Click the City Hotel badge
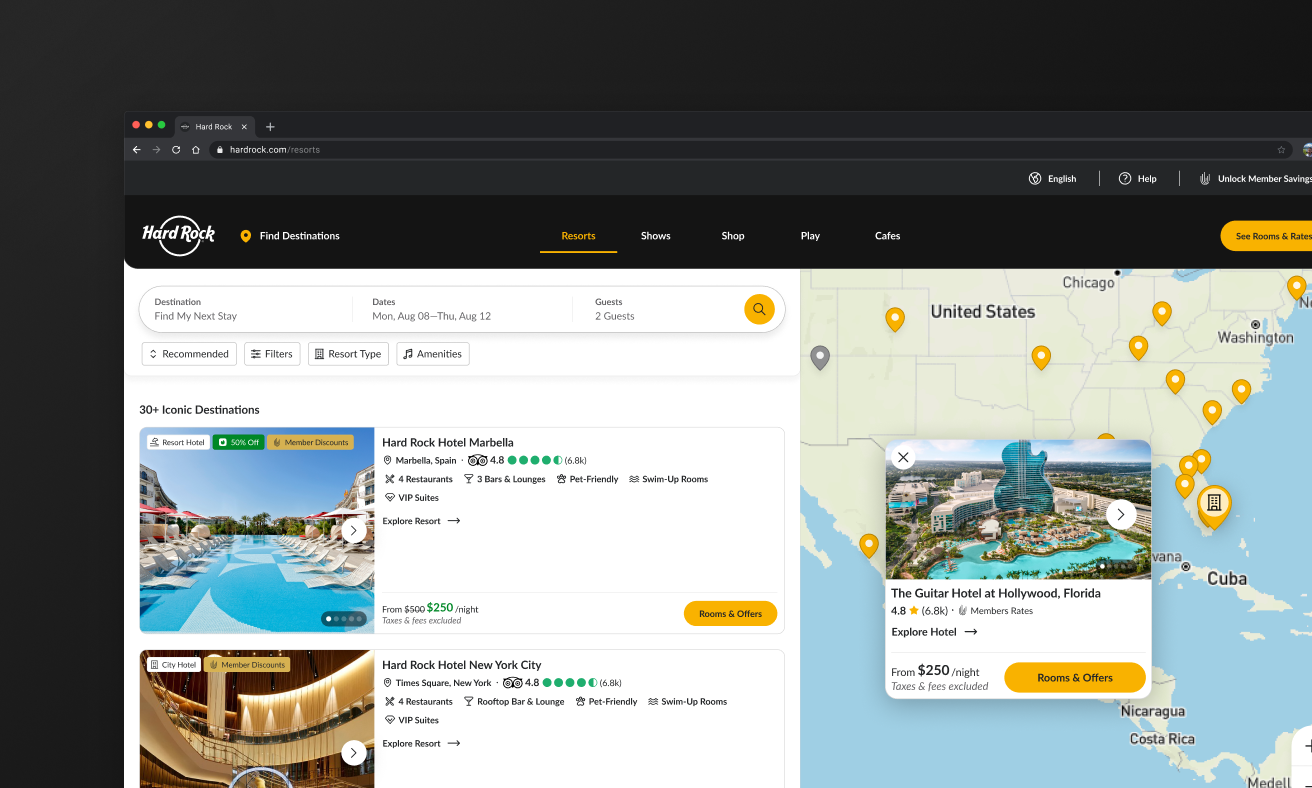This screenshot has height=788, width=1312. pos(174,664)
